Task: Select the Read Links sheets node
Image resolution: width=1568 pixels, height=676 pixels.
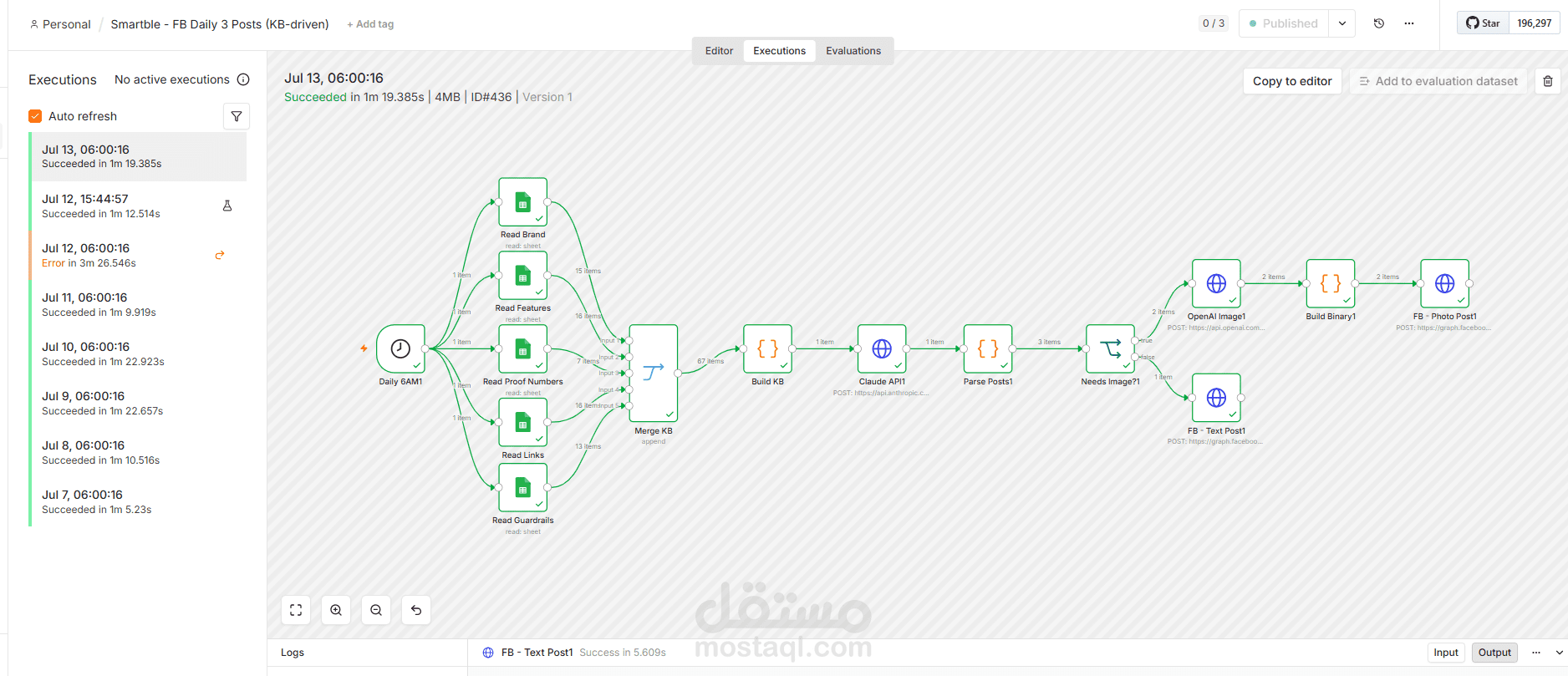Action: point(522,422)
